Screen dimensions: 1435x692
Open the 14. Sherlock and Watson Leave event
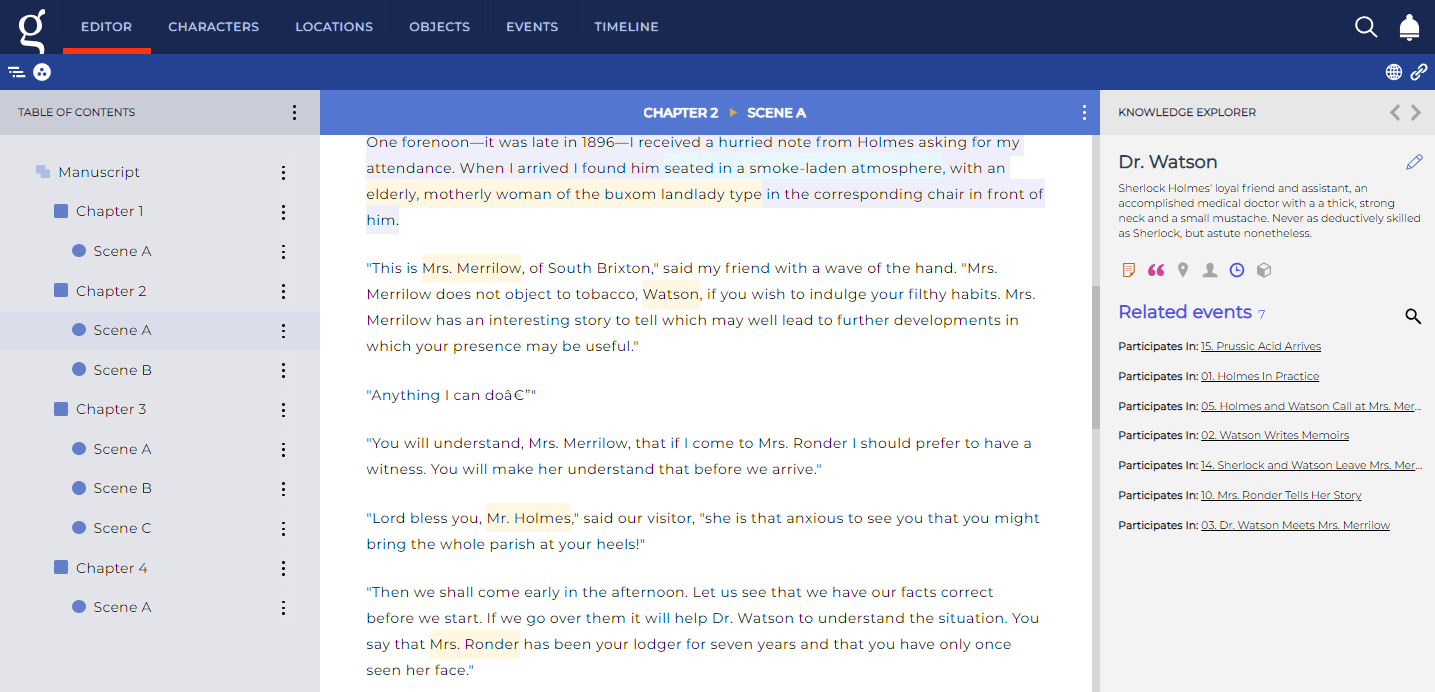pos(1311,465)
